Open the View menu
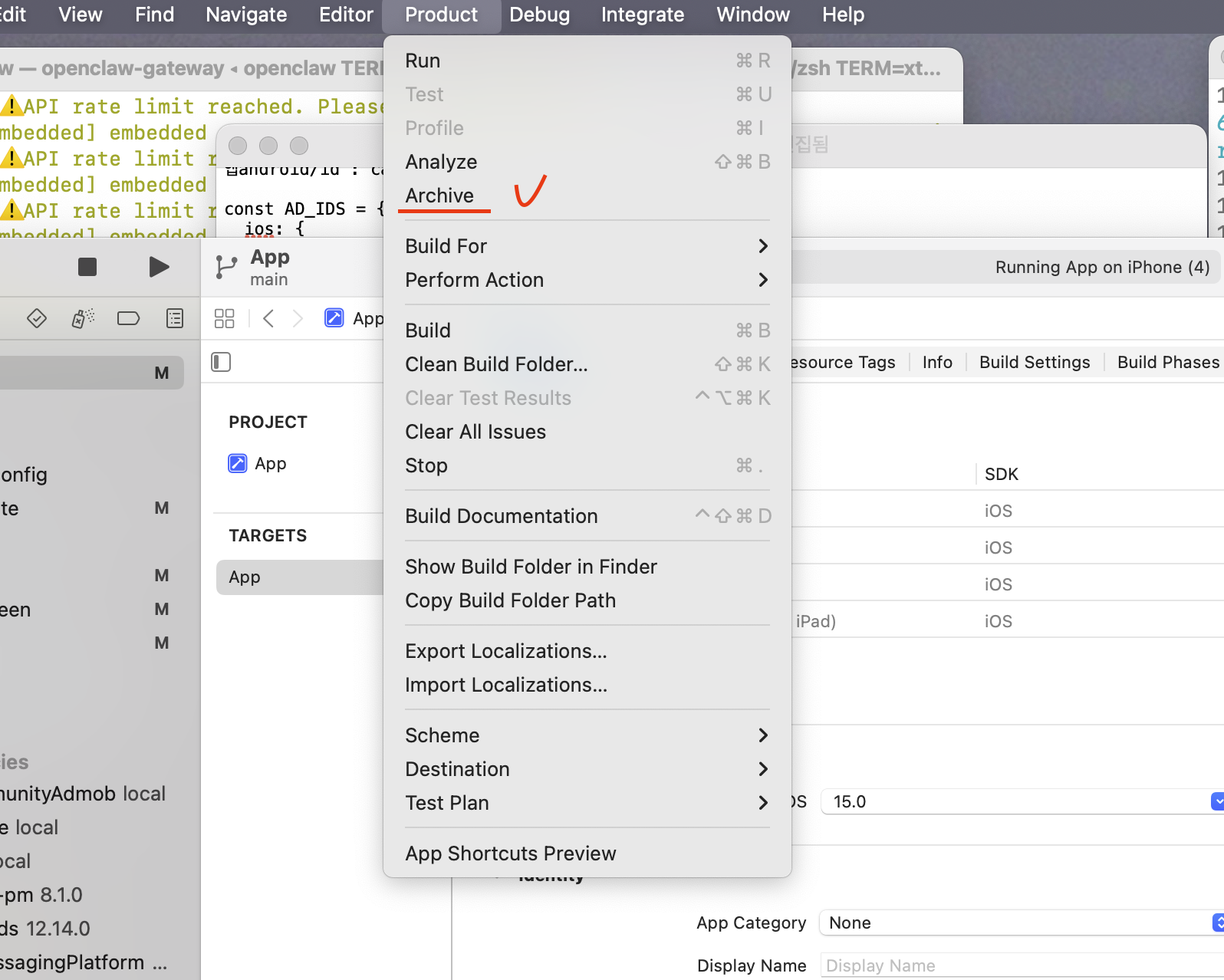The image size is (1224, 980). tap(81, 15)
